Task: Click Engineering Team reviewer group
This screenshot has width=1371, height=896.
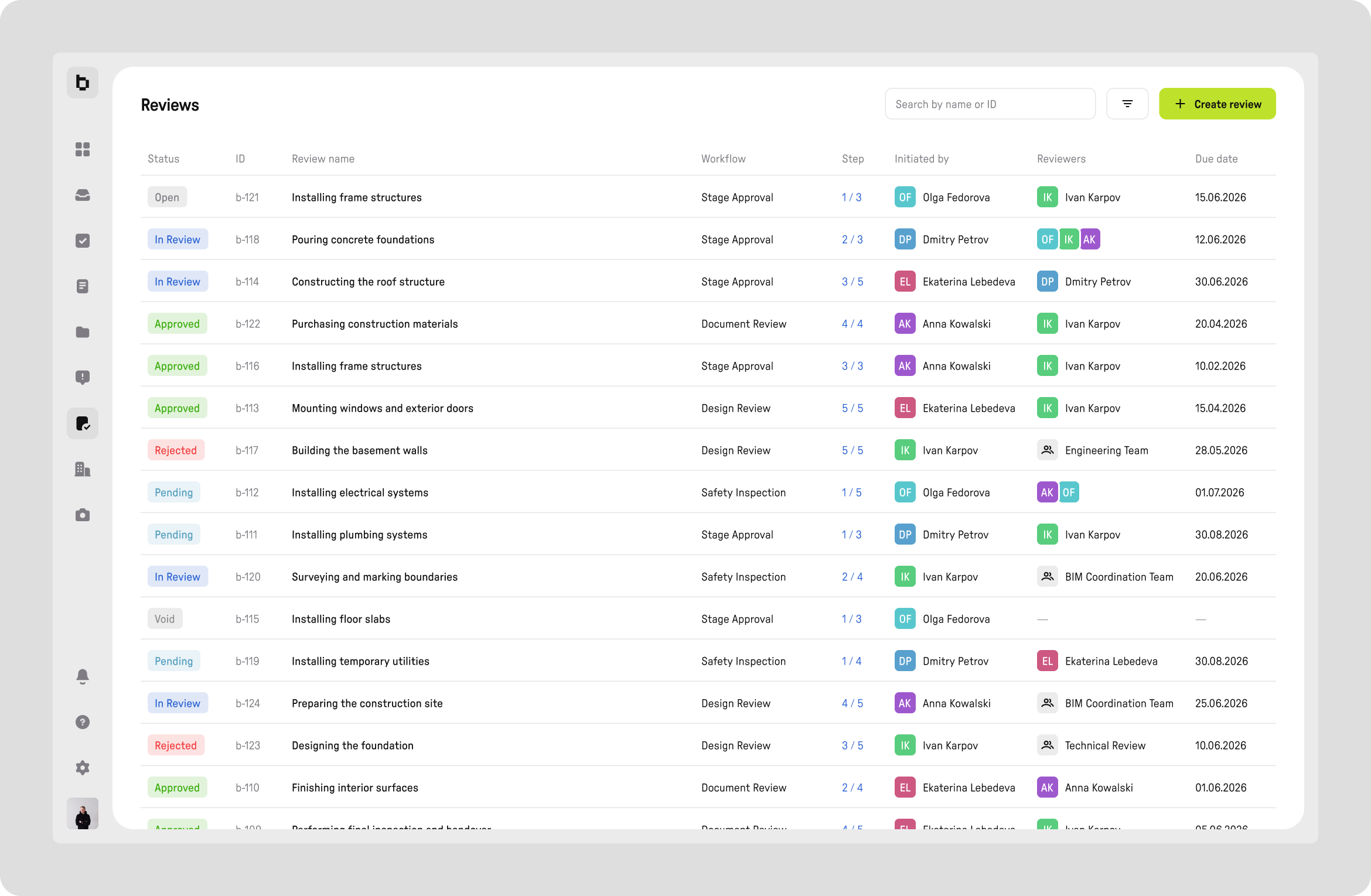Action: click(x=1093, y=450)
